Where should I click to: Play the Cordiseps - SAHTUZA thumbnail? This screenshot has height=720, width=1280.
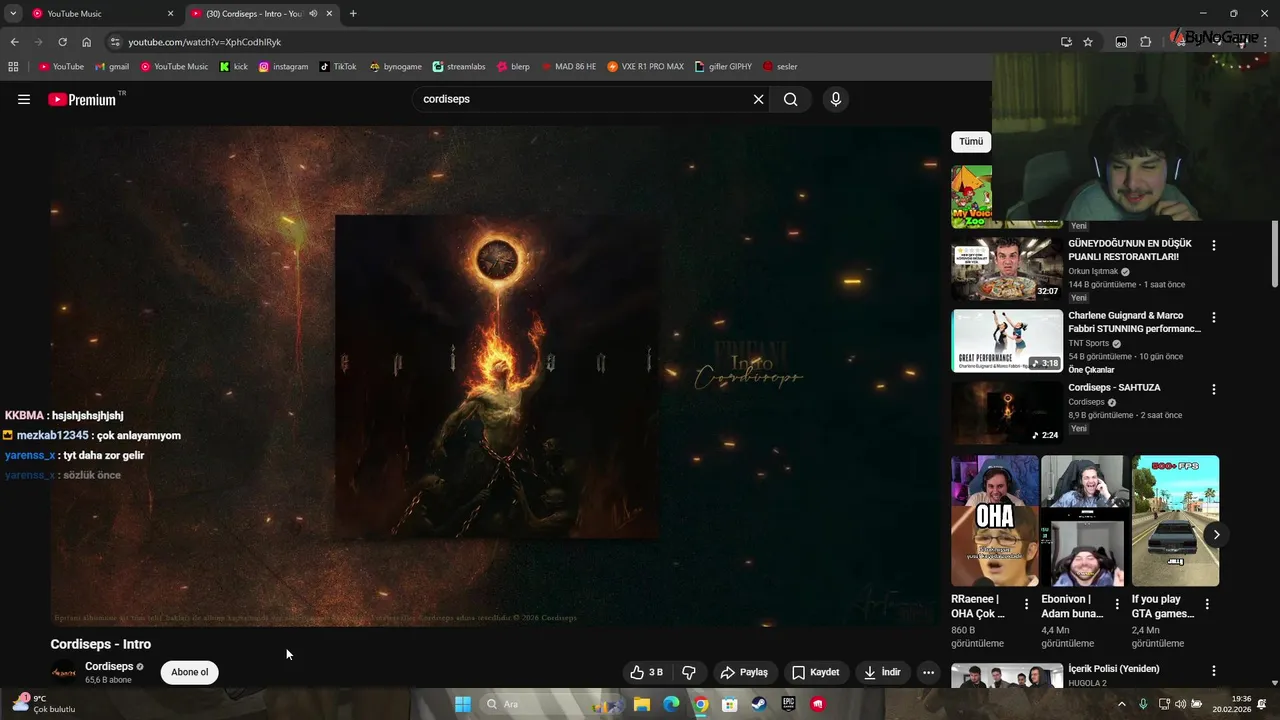[1006, 413]
